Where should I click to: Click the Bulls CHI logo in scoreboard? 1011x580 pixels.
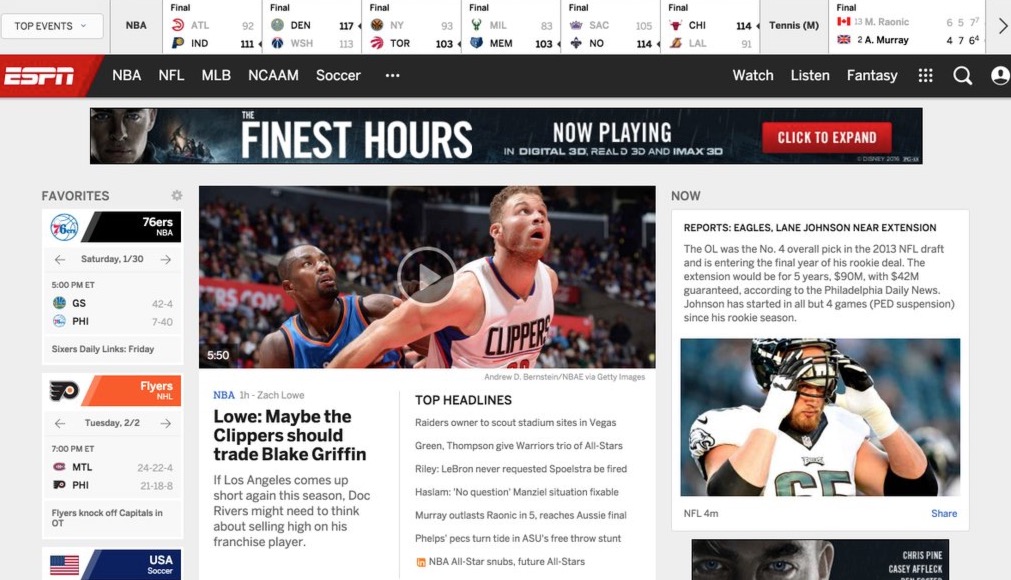coord(676,25)
